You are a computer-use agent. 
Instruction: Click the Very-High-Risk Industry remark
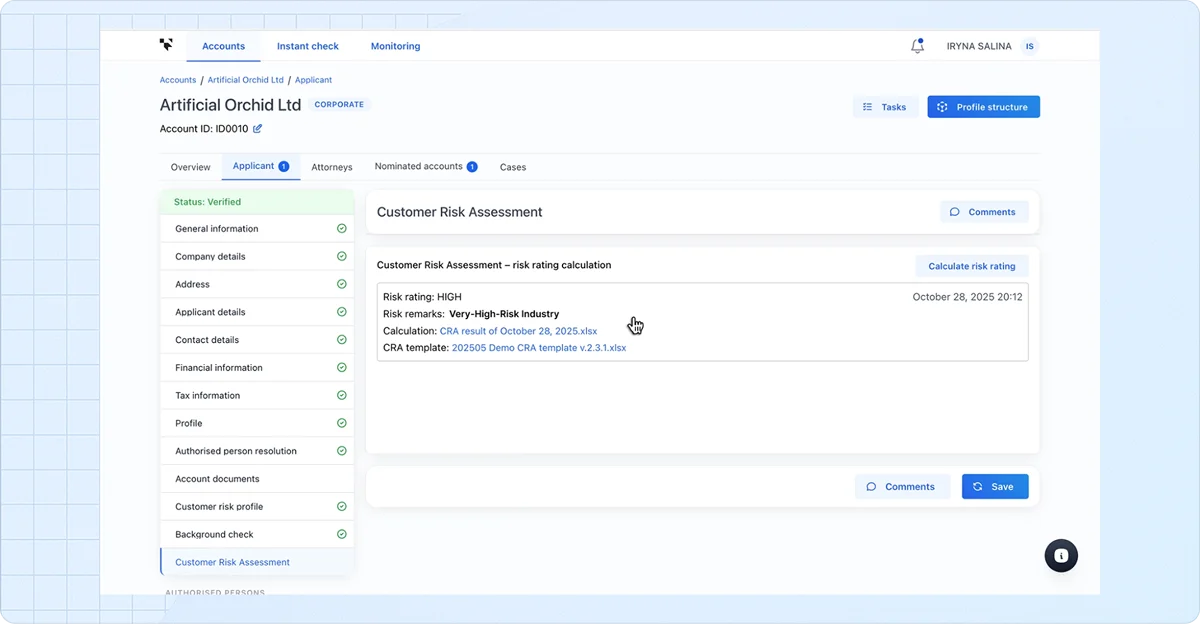coord(504,314)
